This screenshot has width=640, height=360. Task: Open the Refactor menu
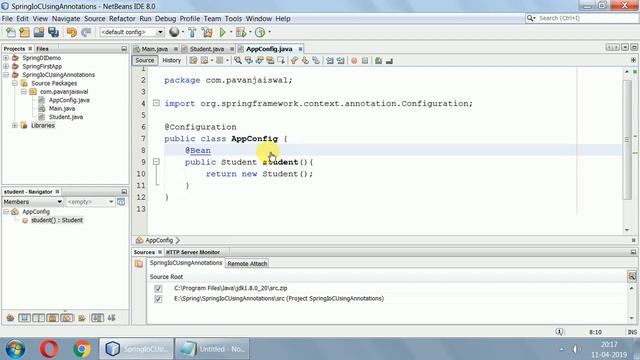point(122,18)
